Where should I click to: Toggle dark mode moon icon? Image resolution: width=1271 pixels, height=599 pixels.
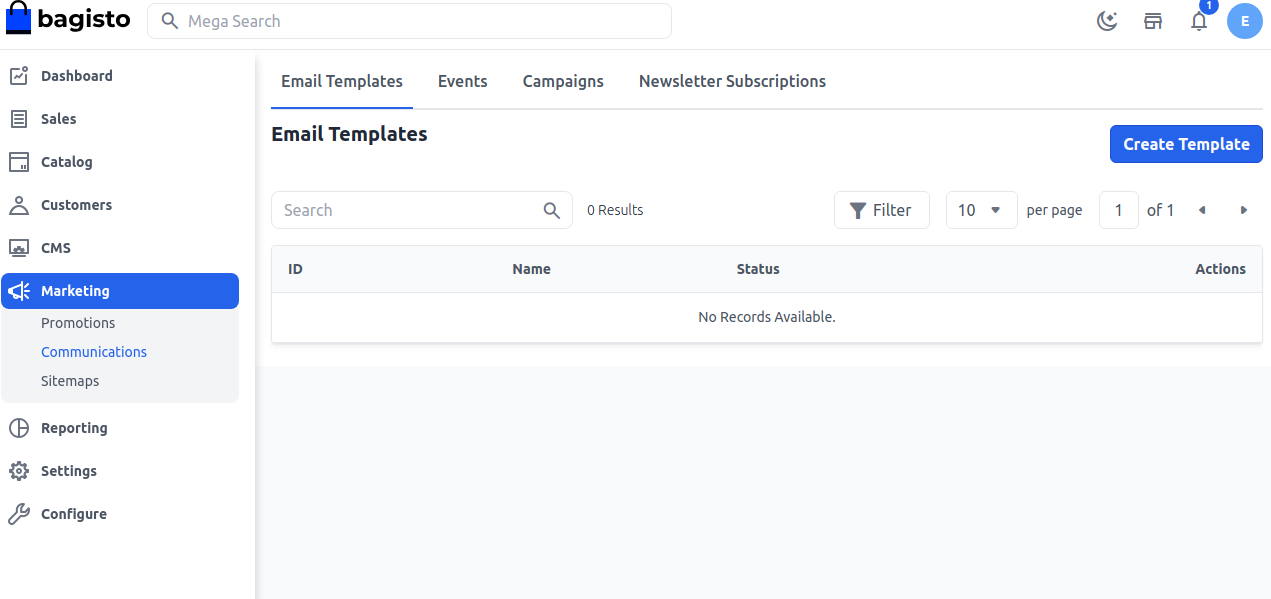[x=1107, y=21]
